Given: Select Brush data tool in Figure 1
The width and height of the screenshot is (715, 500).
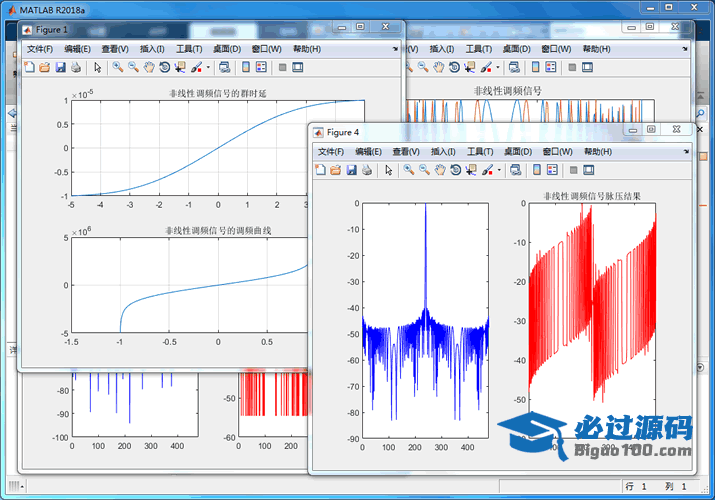Looking at the screenshot, I should click(197, 67).
